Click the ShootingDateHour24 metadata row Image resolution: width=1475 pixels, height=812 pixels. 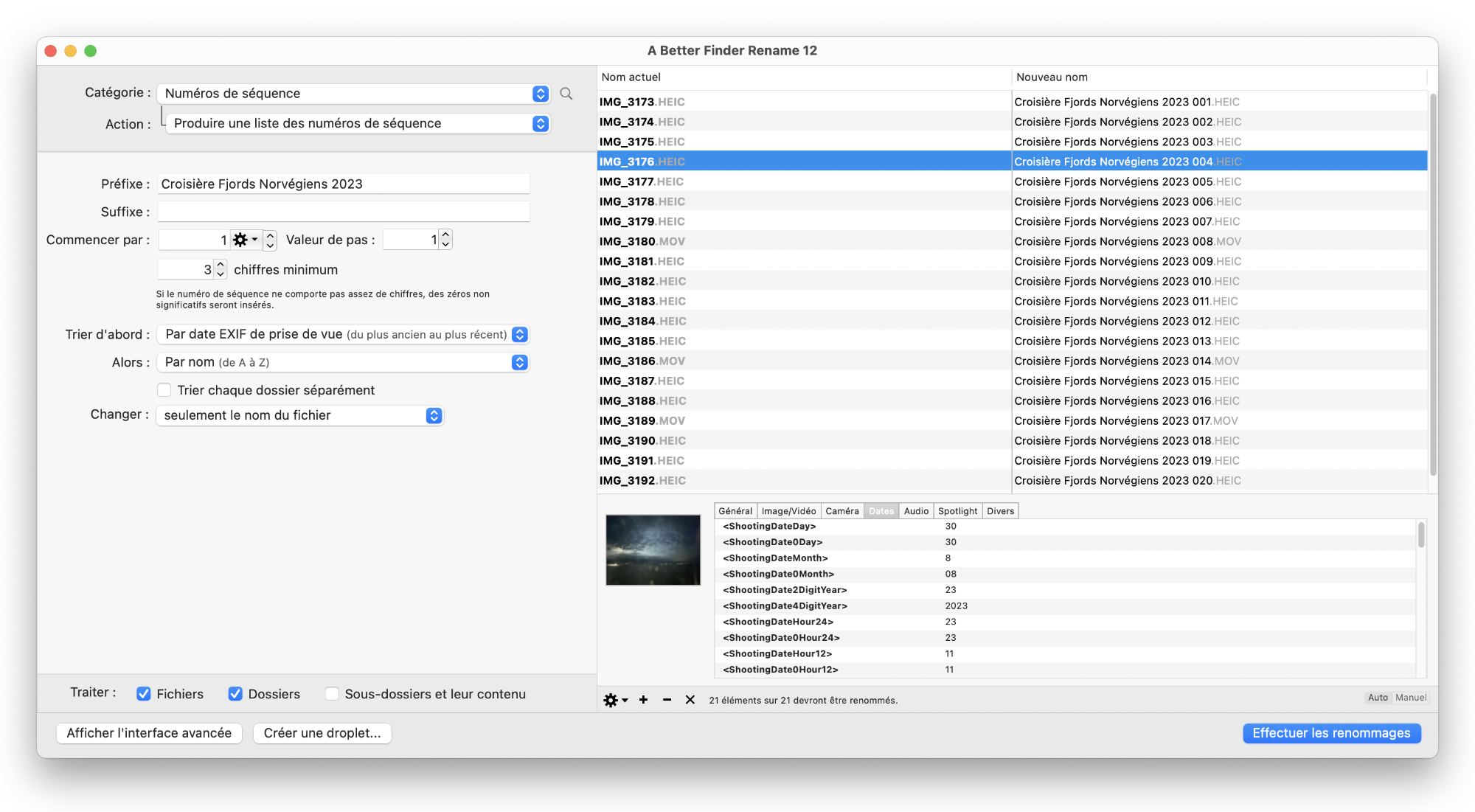click(x=1066, y=622)
